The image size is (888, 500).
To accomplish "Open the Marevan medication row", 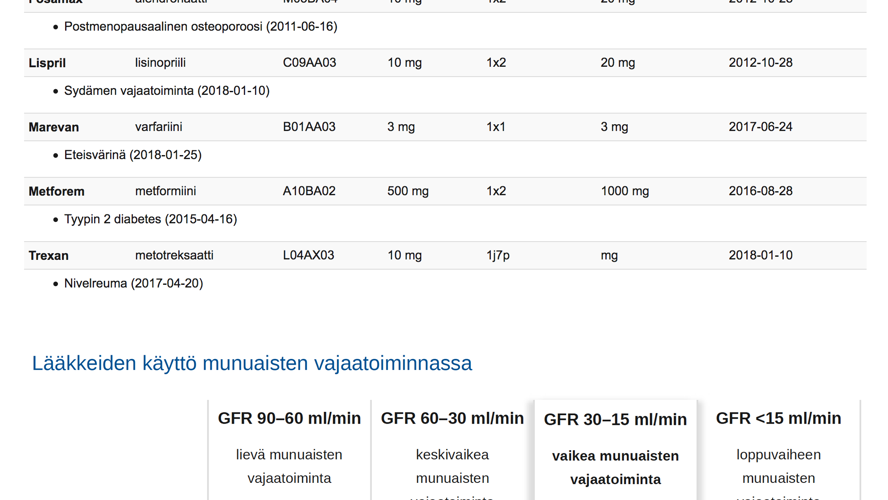I will click(x=53, y=127).
